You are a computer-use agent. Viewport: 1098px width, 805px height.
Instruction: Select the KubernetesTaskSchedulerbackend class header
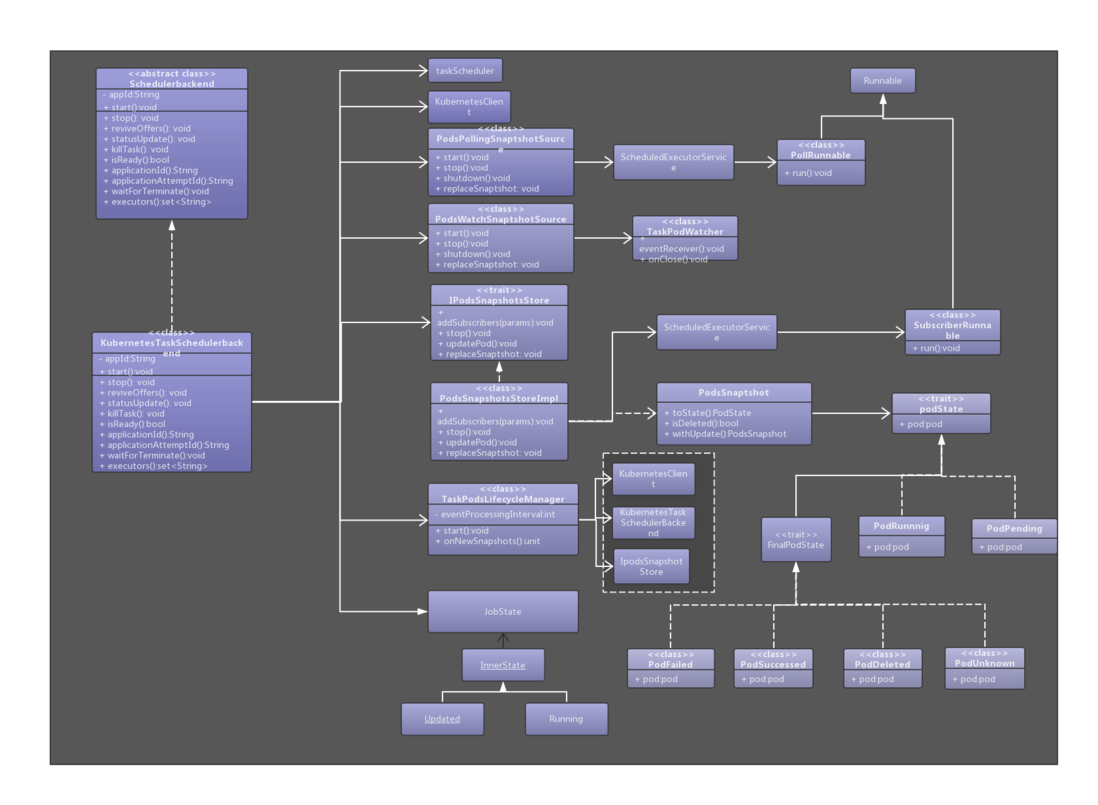tap(172, 343)
